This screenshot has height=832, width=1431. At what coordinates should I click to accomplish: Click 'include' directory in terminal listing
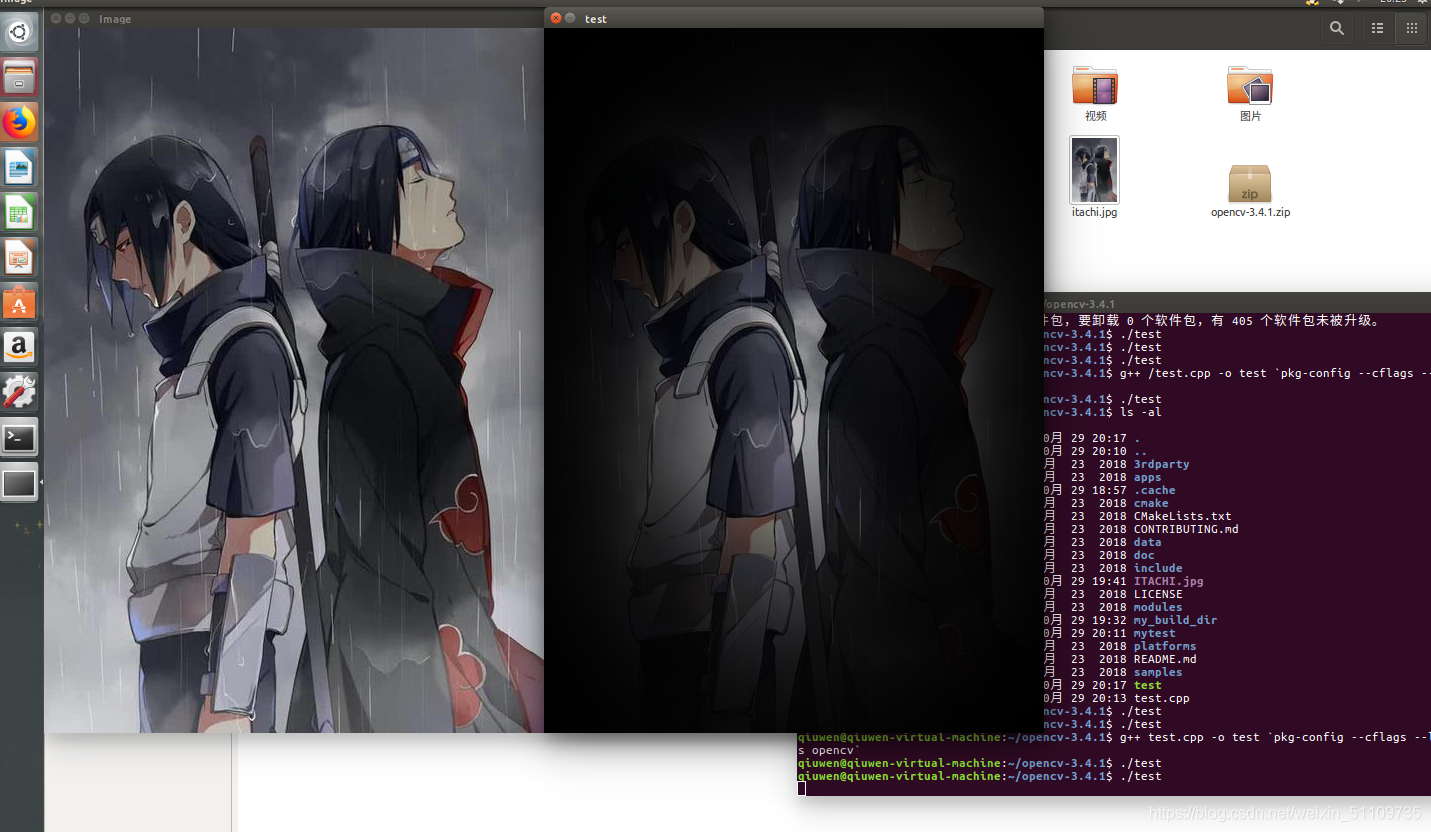tap(1158, 568)
